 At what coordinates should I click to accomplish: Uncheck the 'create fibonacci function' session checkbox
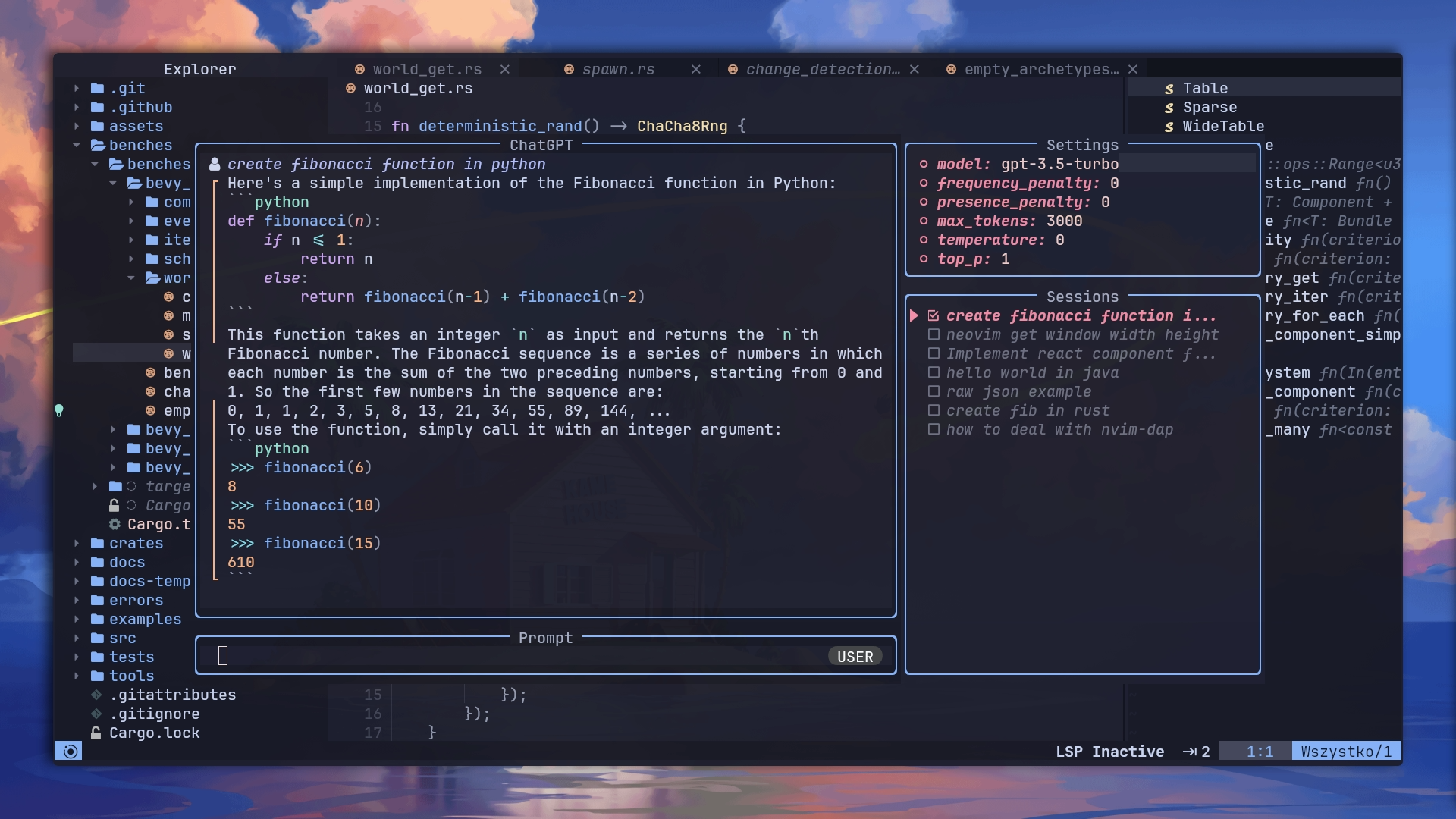click(x=934, y=315)
